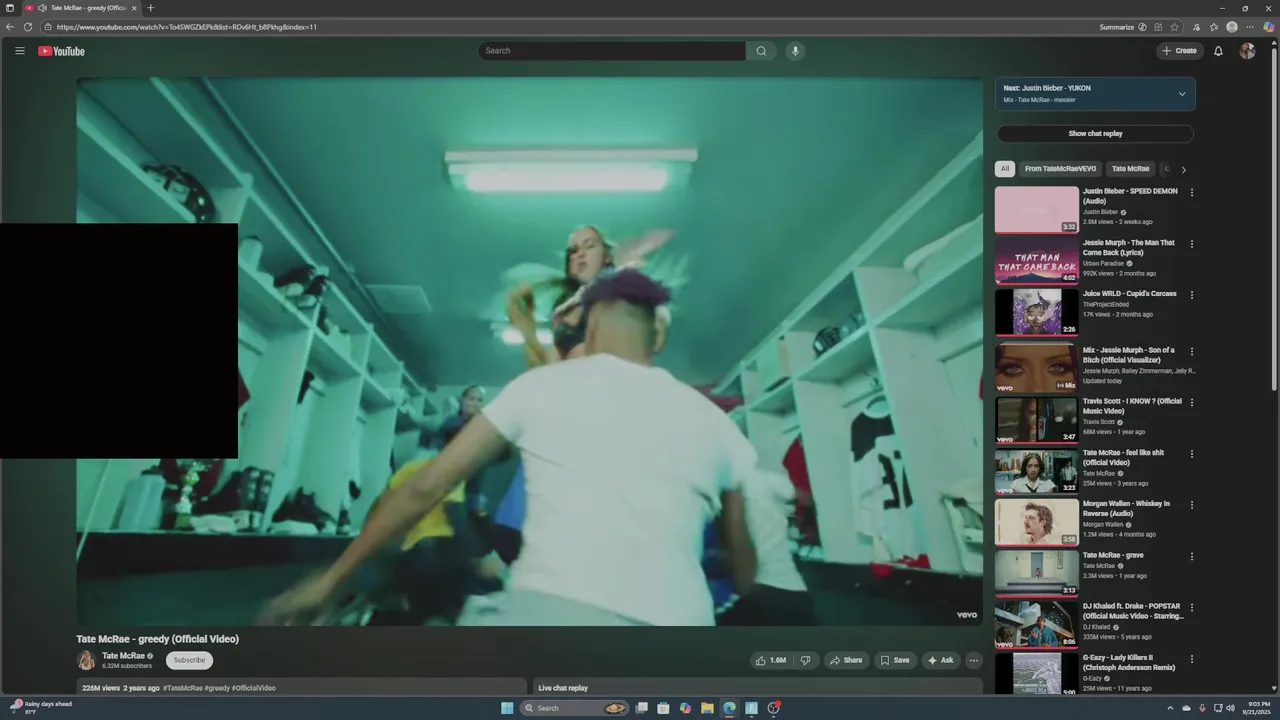Select the Tate McRae filter chip

1130,169
